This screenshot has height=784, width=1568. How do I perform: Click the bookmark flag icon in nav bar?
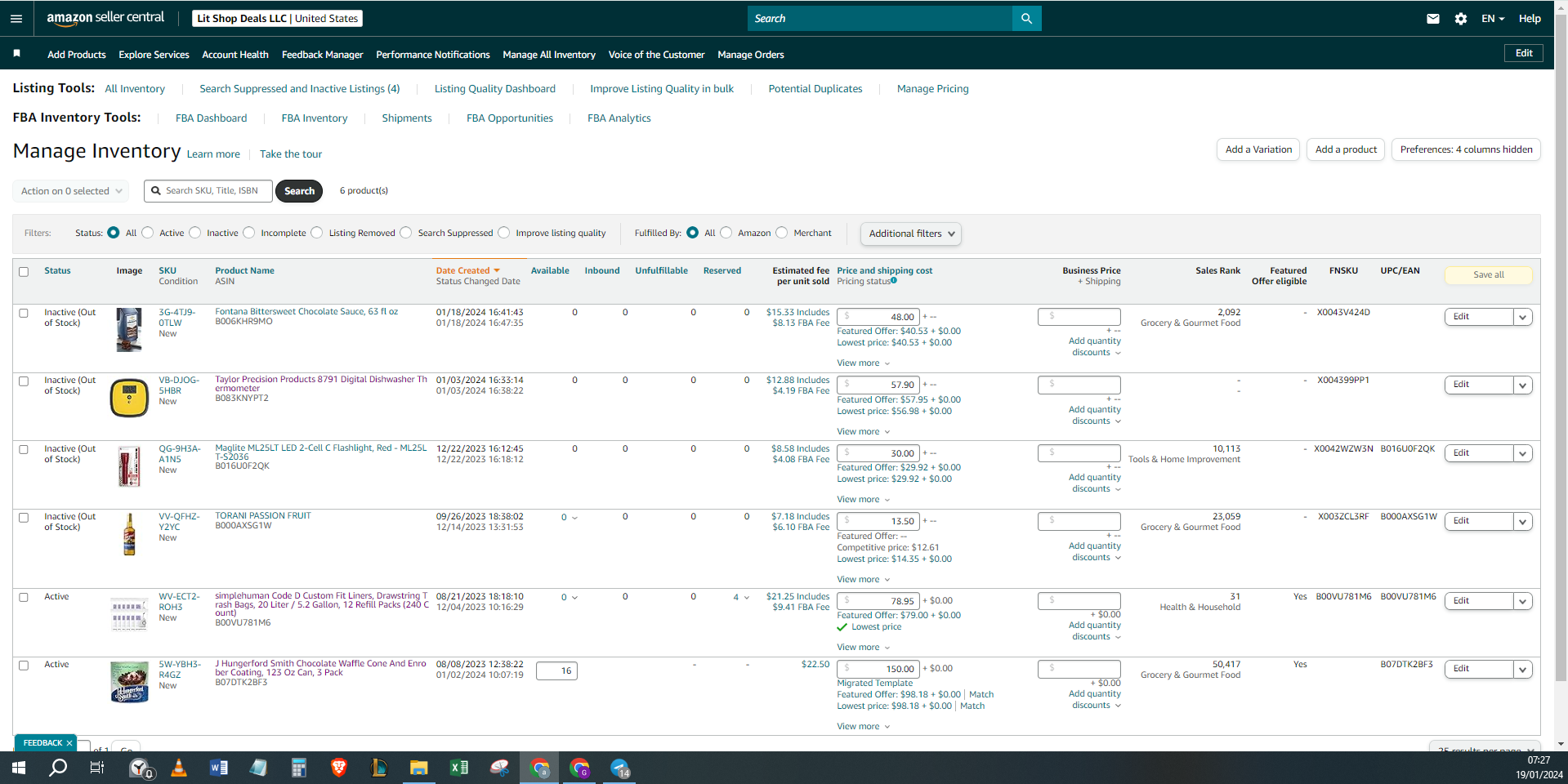[x=16, y=54]
